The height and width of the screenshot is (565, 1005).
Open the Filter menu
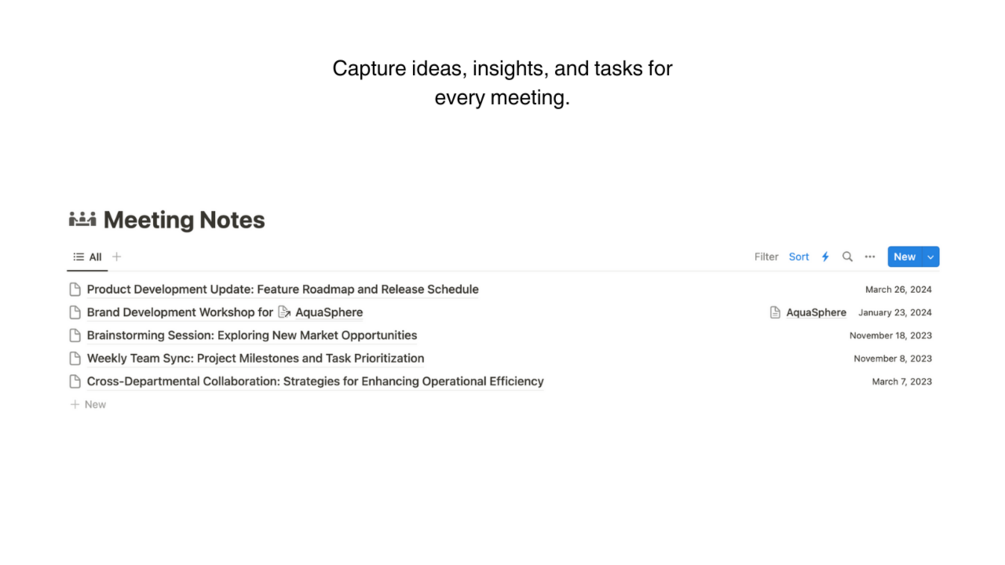pos(766,257)
